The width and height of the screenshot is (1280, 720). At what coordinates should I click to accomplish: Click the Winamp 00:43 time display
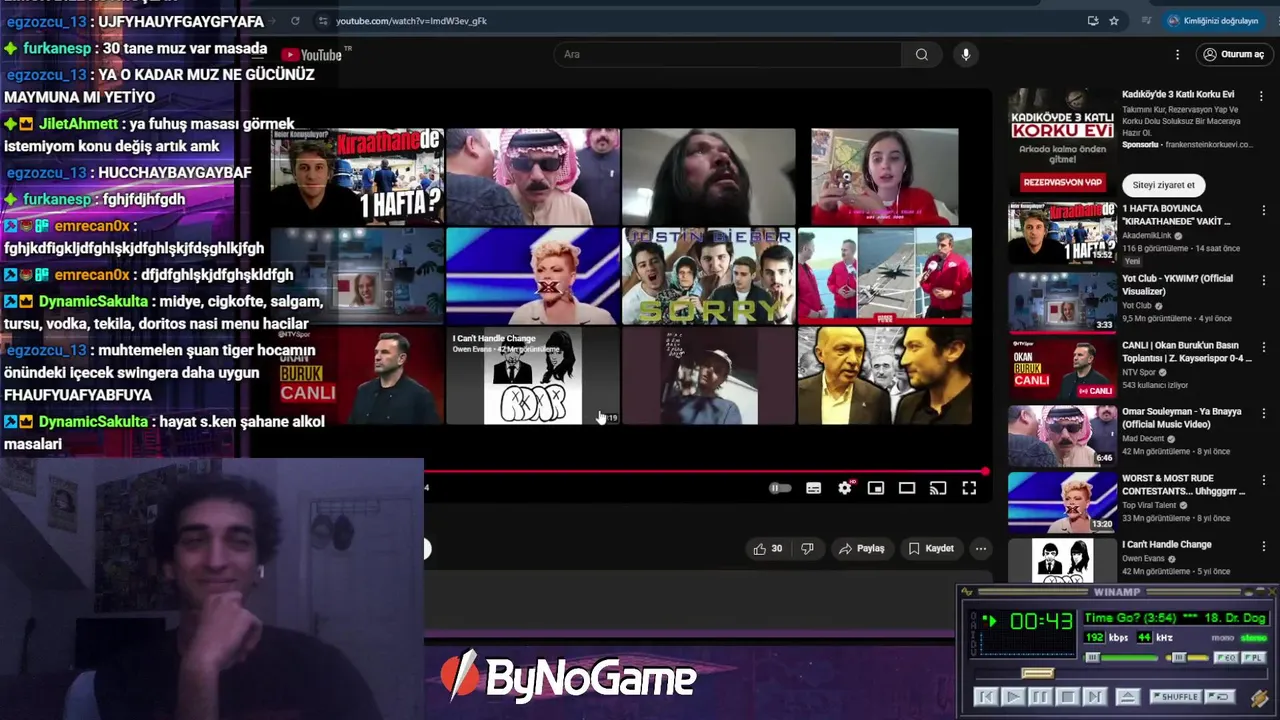[1041, 621]
